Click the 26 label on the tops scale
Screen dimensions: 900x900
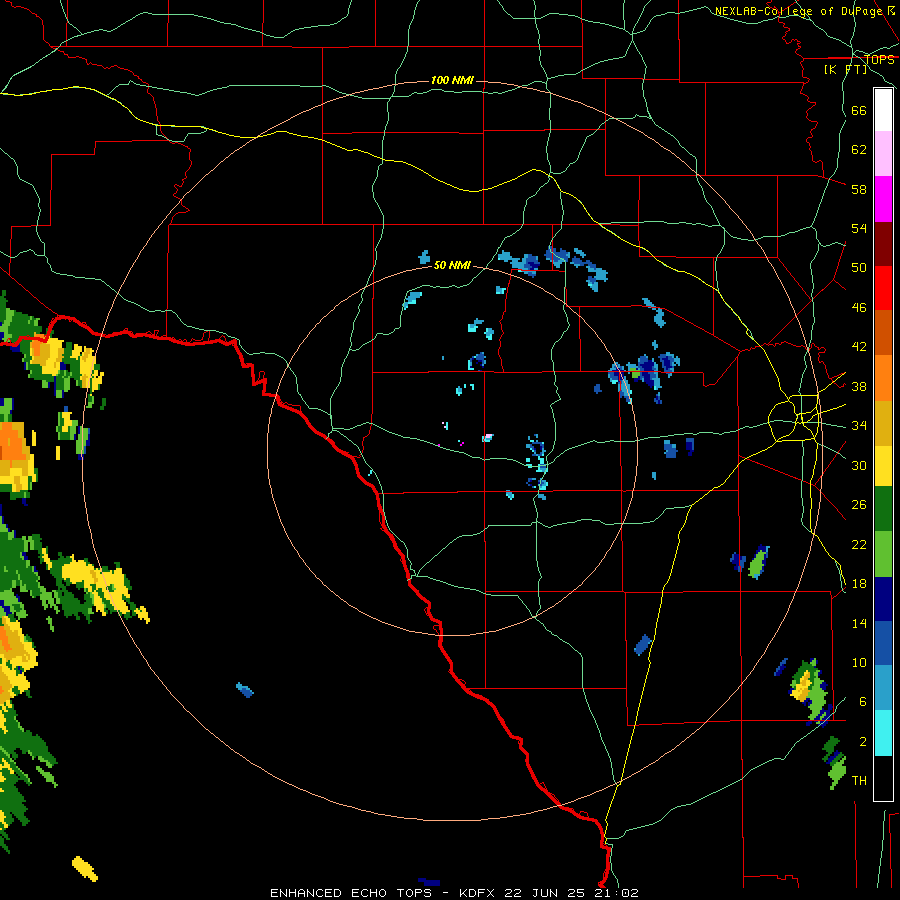[859, 505]
